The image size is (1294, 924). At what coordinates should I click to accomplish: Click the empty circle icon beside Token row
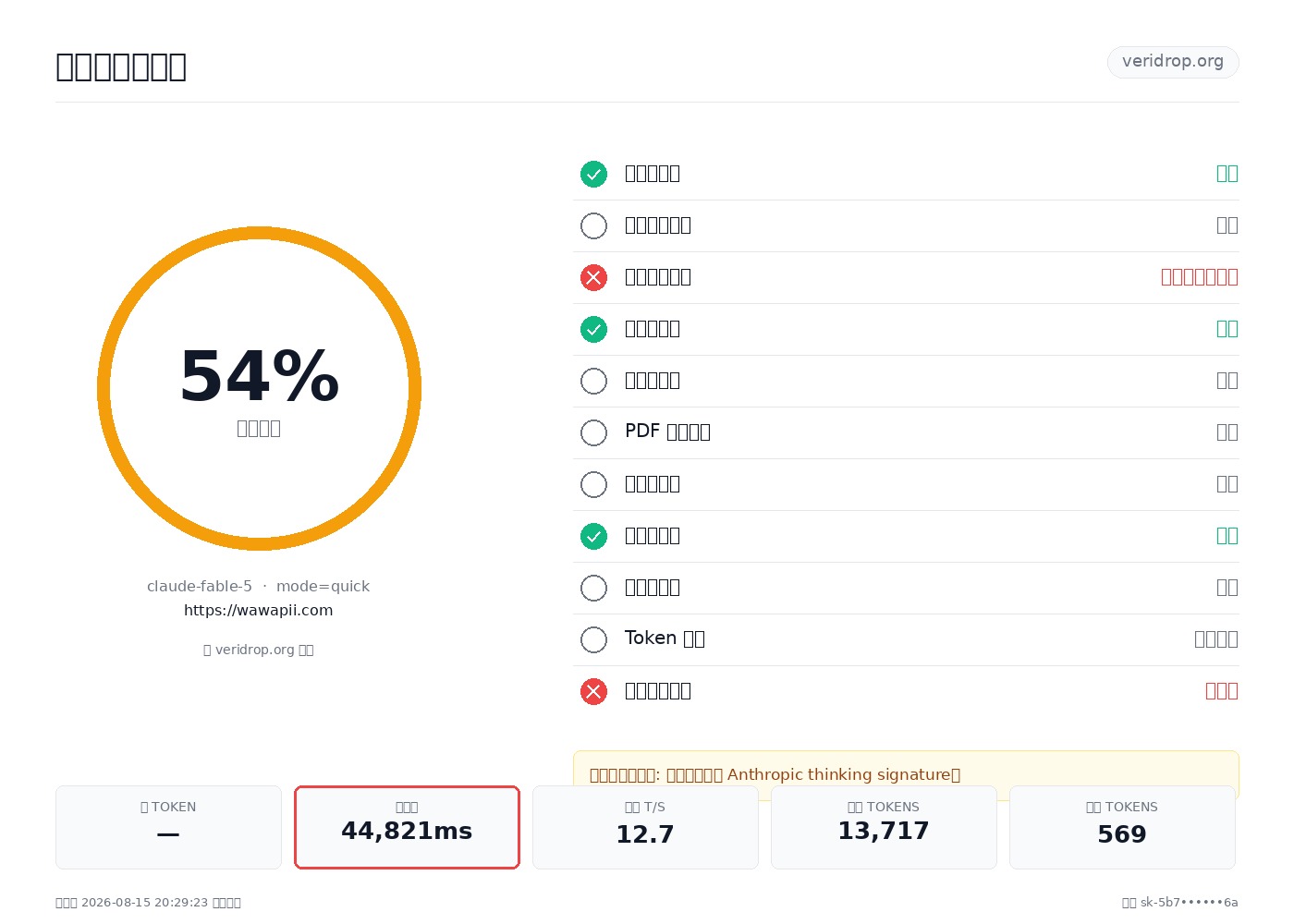click(x=593, y=639)
